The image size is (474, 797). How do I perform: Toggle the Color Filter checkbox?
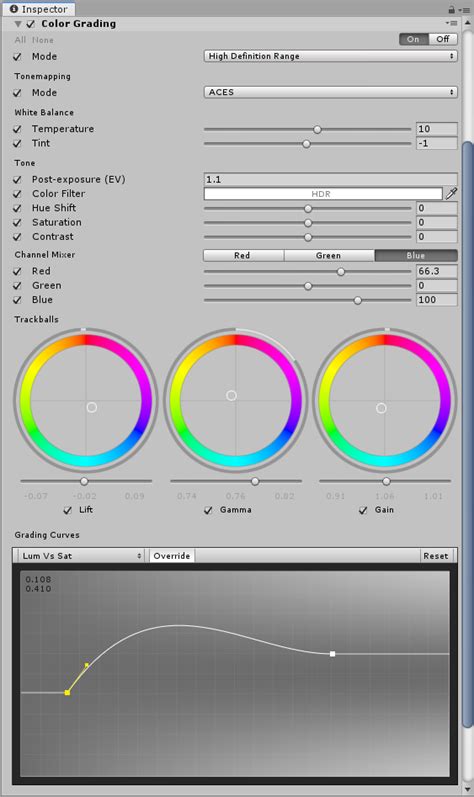pos(18,194)
